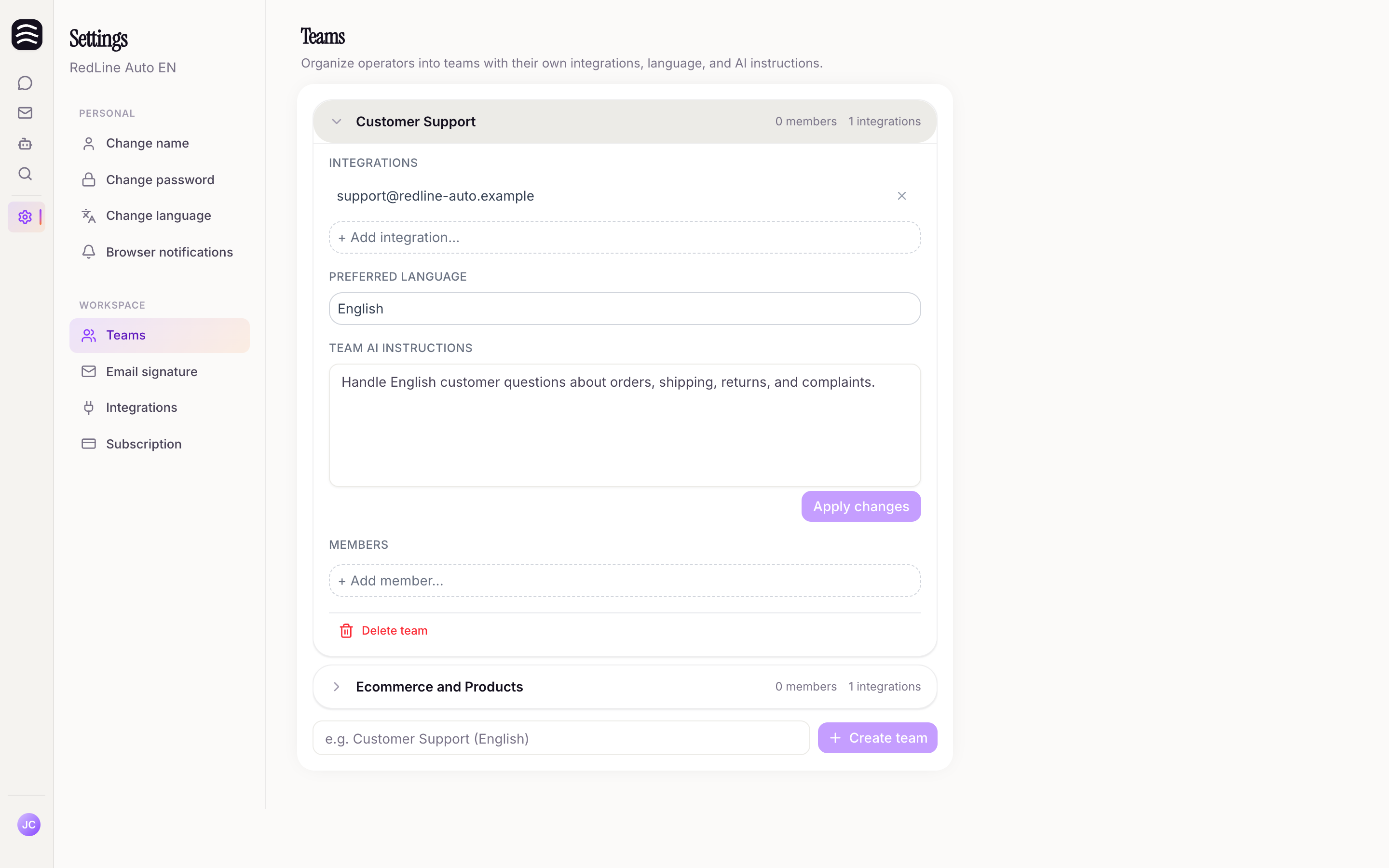Collapse the Customer Support team

[336, 122]
